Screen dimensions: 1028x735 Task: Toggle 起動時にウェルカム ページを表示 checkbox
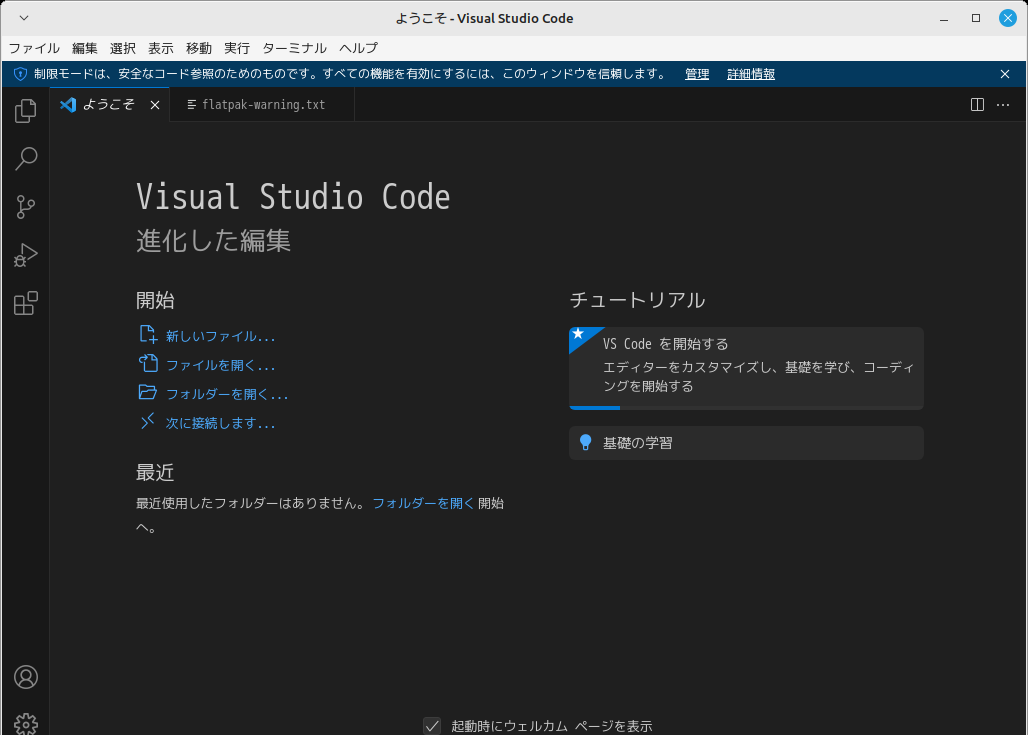(x=432, y=726)
